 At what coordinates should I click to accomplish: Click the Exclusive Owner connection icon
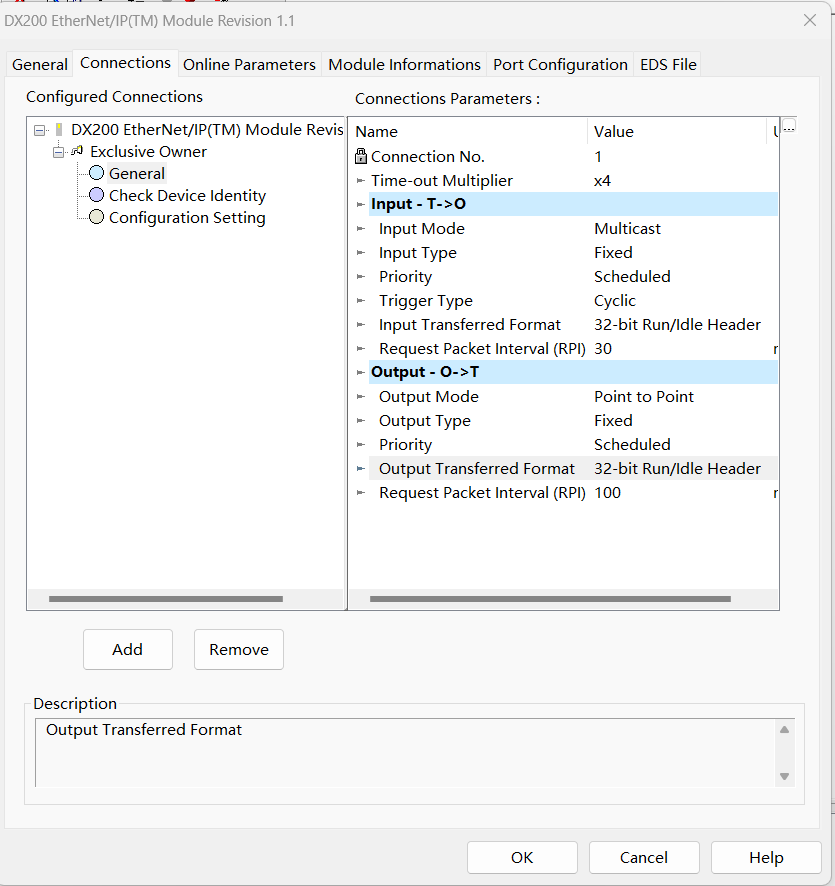[77, 152]
